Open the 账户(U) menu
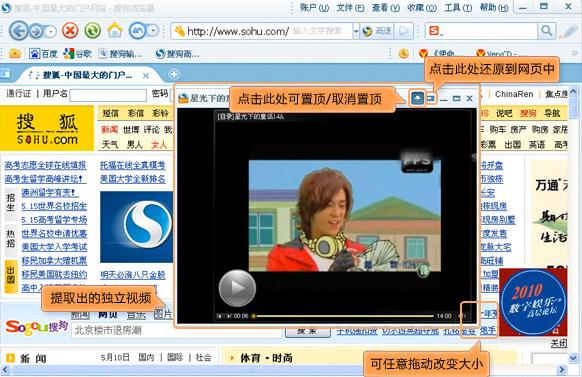 click(x=314, y=7)
